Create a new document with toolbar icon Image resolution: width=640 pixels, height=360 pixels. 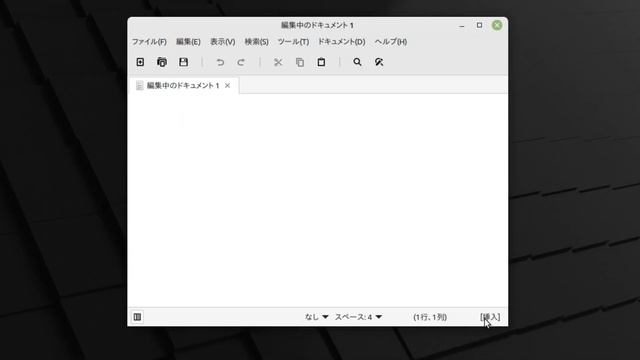pos(140,62)
